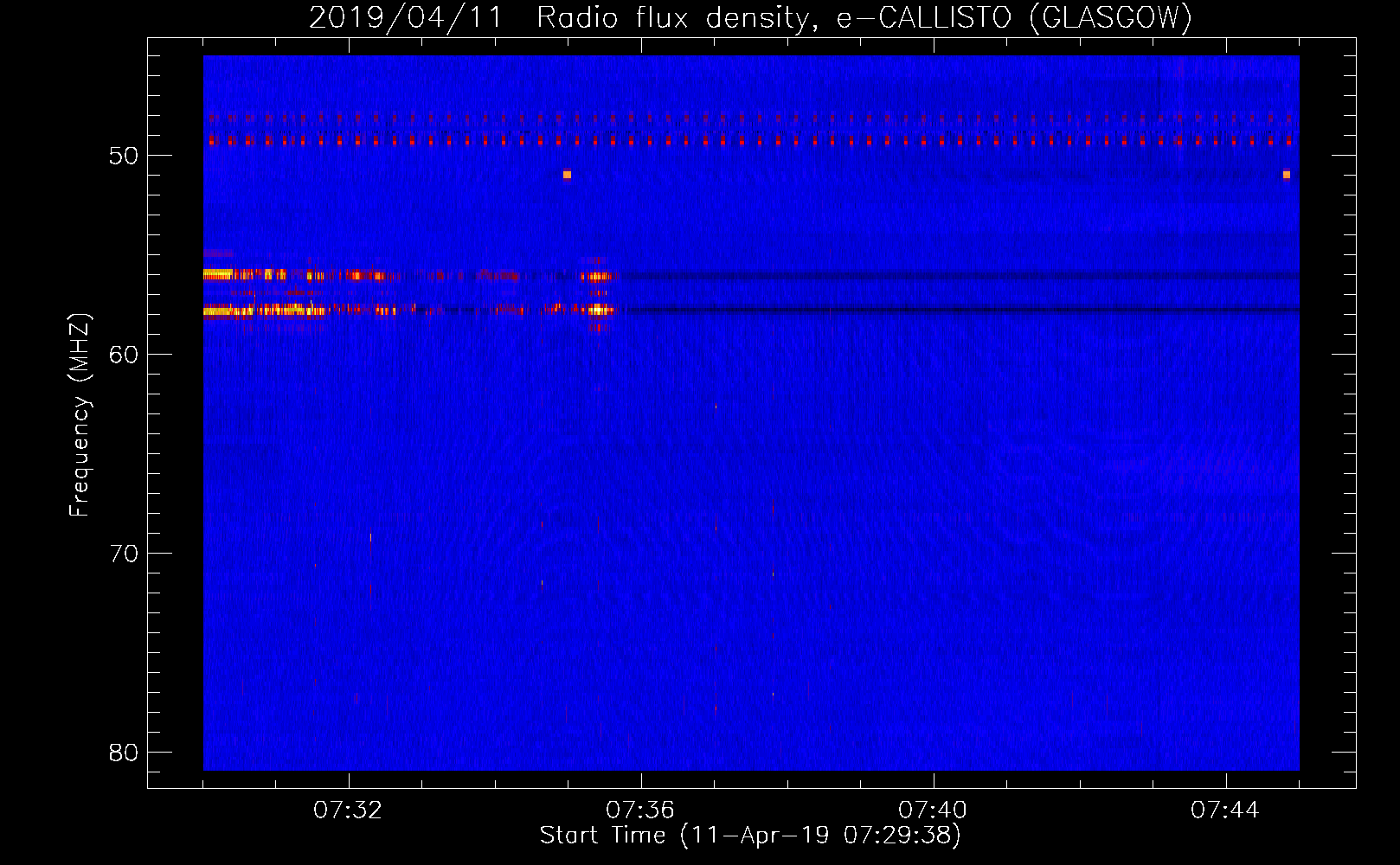Screen dimensions: 1400x865
Task: Click the 'Frequency (MHZ)' axis label
Action: (80, 415)
